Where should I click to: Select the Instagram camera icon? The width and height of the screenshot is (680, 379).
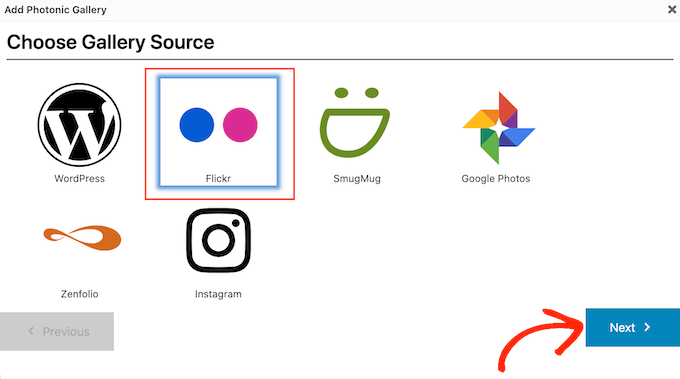pyautogui.click(x=218, y=240)
